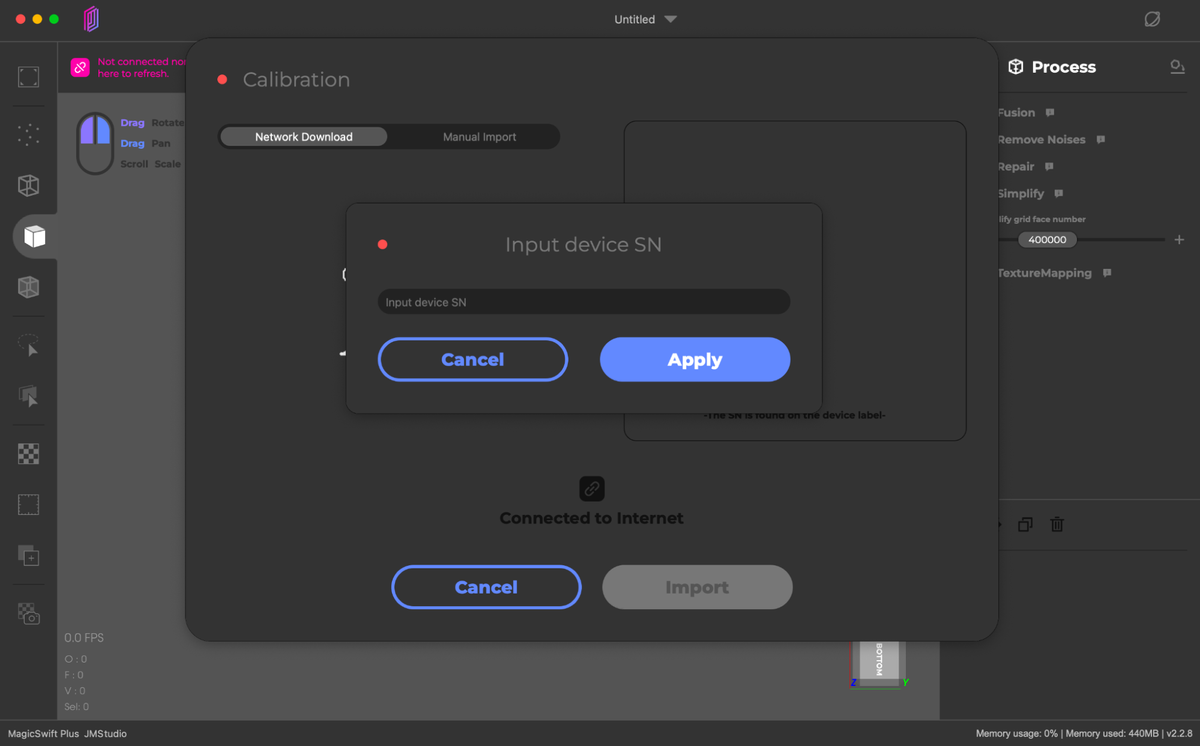Click the duplicate icon beside the trash
The image size is (1200, 746).
pos(1025,524)
